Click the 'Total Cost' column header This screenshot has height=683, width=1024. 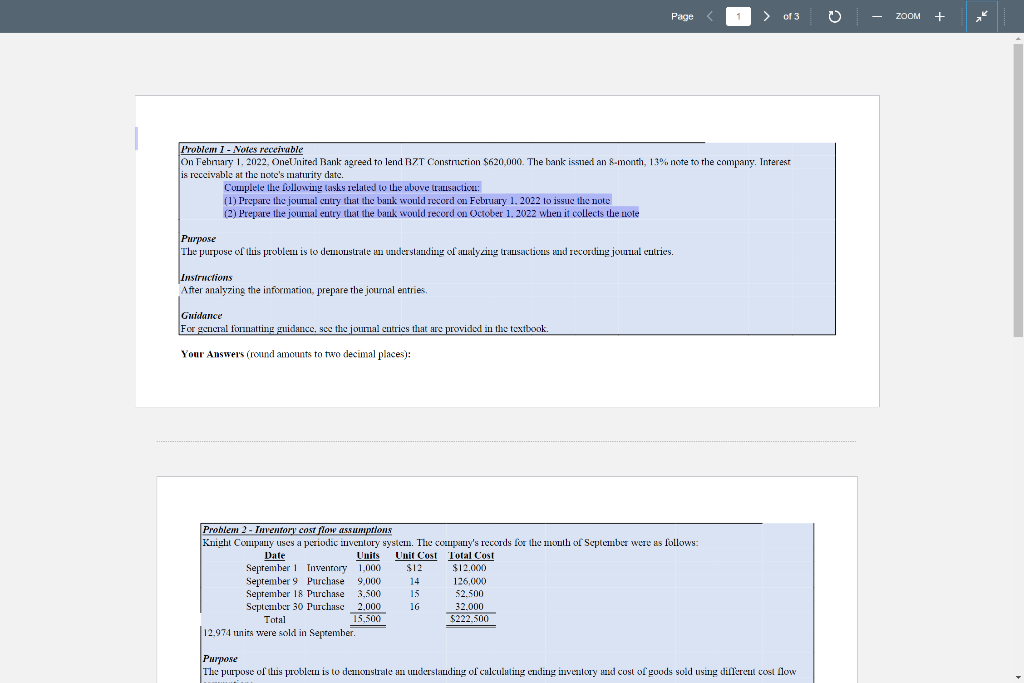(471, 555)
